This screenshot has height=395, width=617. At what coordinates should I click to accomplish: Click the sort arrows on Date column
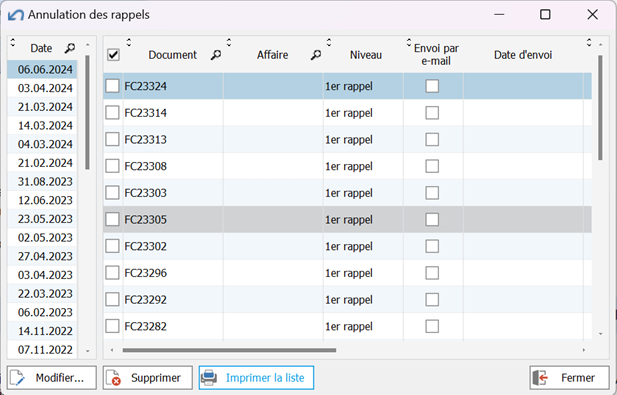pyautogui.click(x=13, y=42)
